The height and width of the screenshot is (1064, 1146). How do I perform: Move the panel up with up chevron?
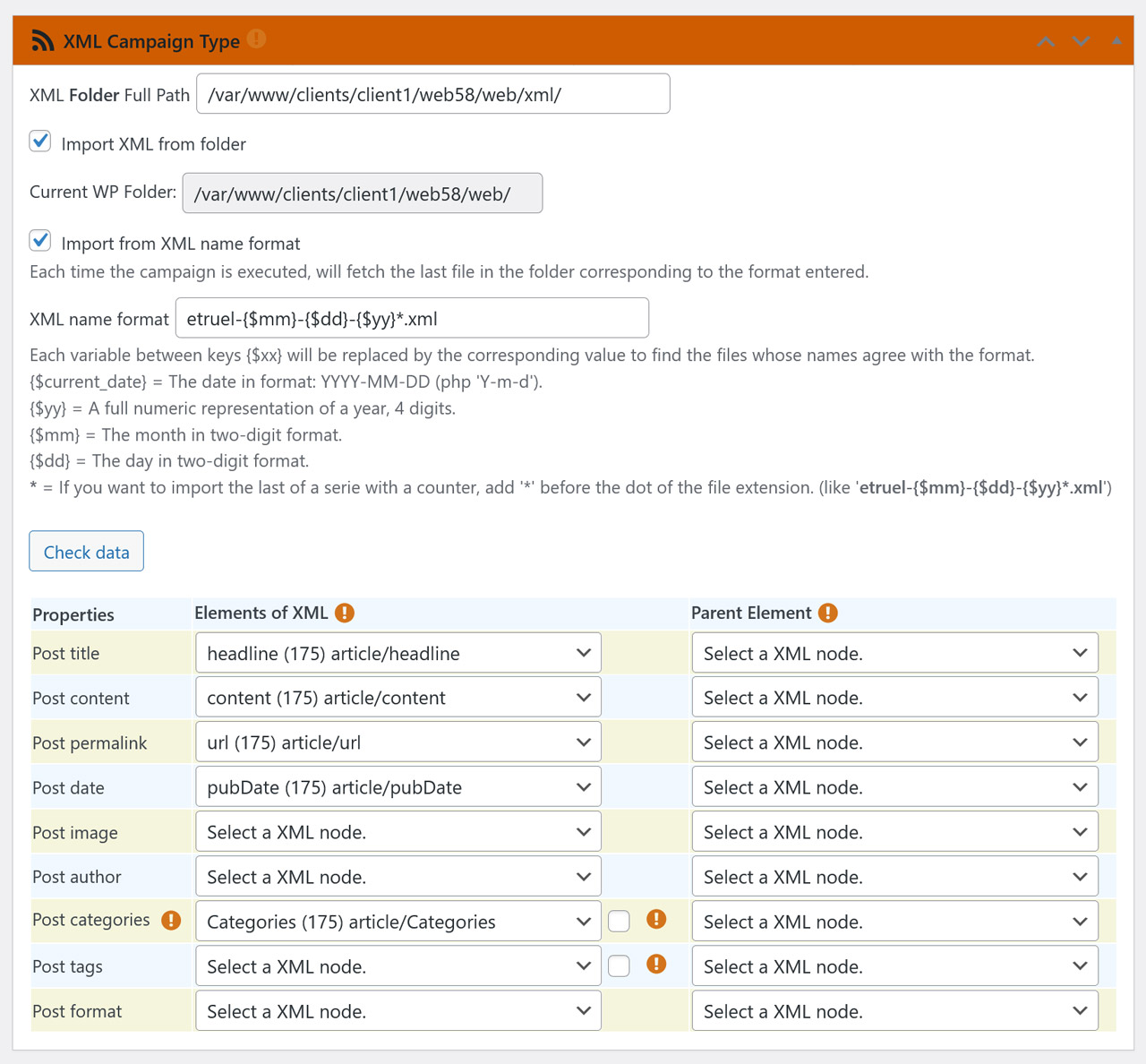[1046, 41]
